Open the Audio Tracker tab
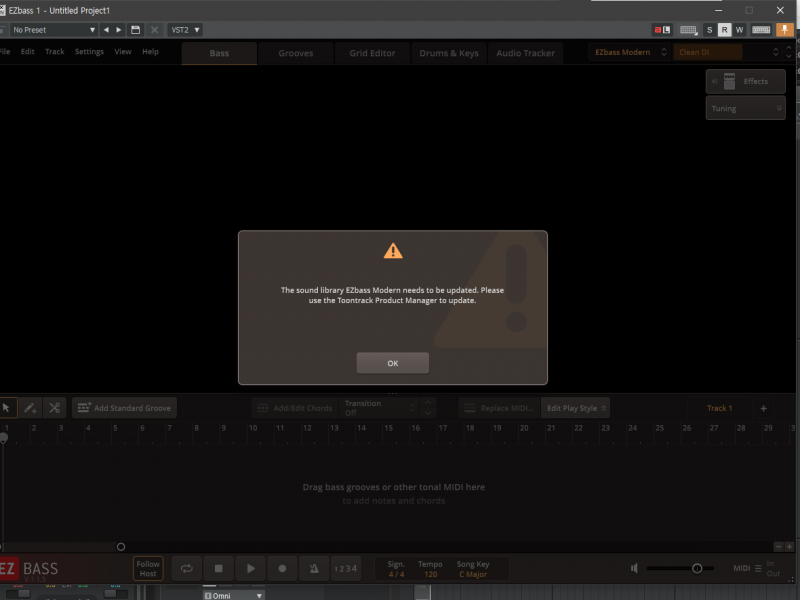 click(x=526, y=53)
